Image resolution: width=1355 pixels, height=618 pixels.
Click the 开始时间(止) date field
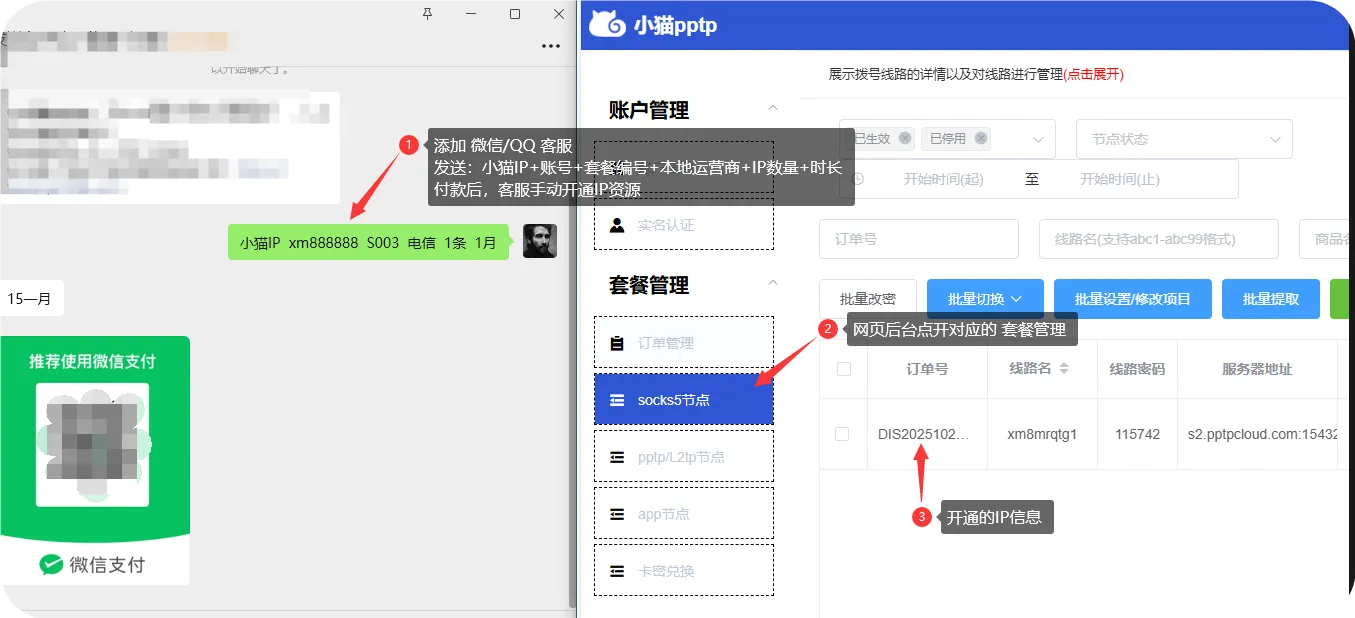click(x=1119, y=179)
